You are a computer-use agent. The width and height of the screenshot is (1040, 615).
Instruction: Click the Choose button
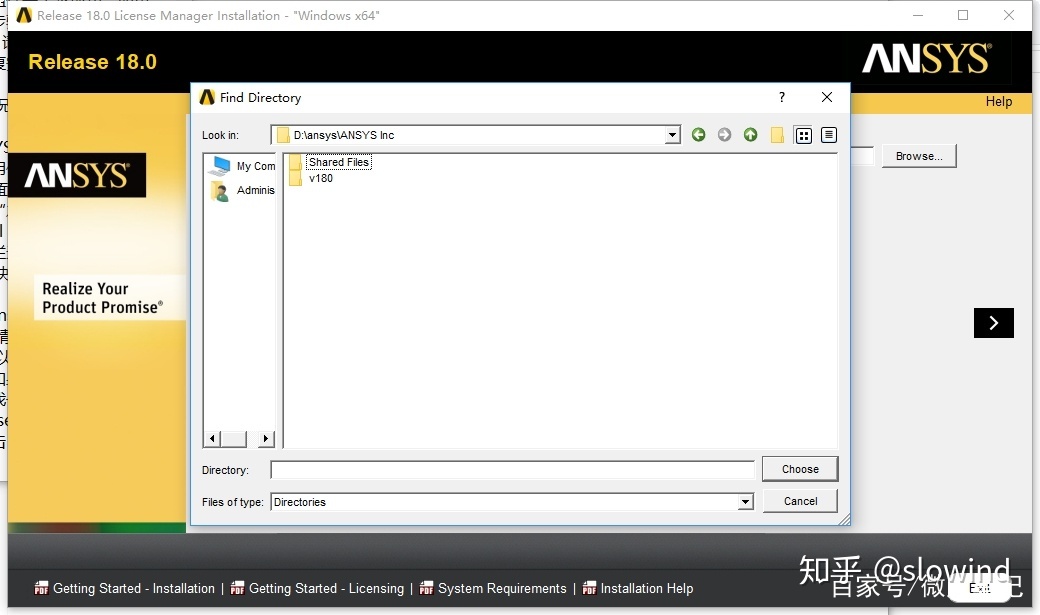[x=800, y=469]
